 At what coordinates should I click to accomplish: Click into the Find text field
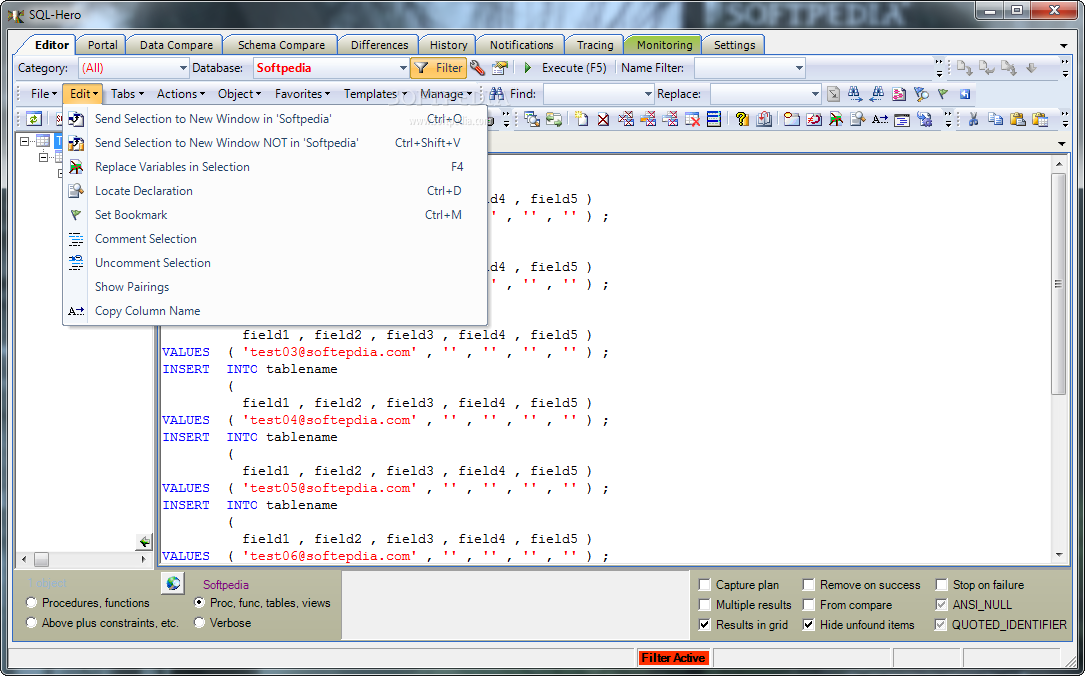[x=593, y=93]
